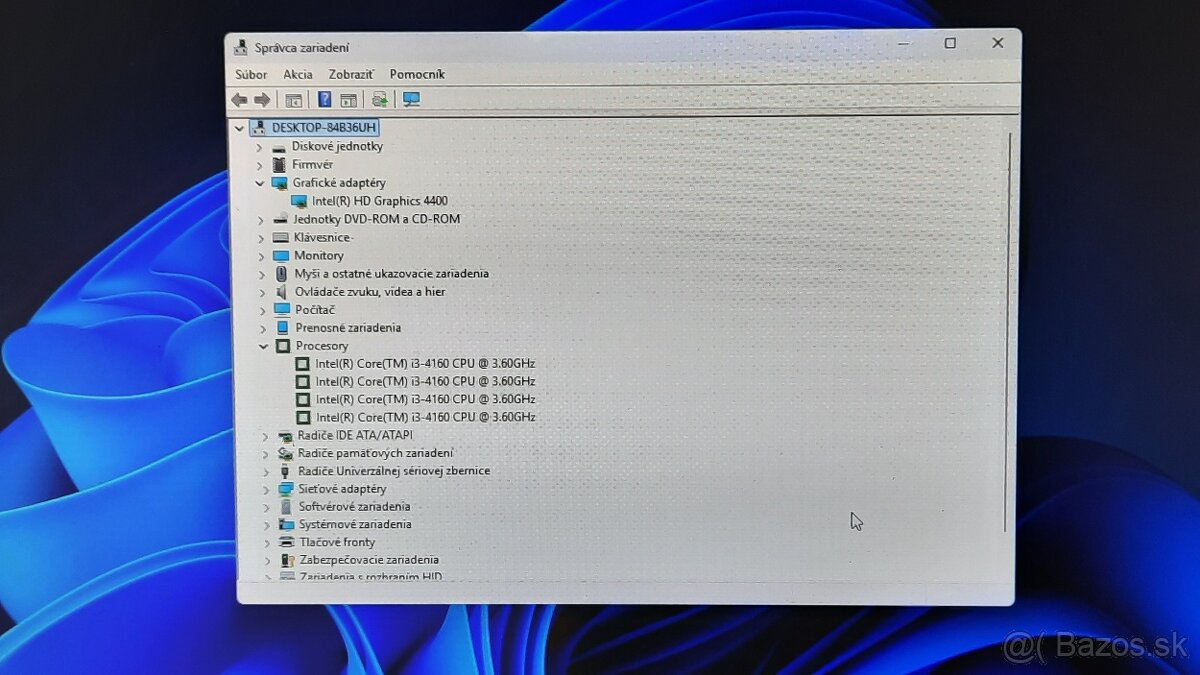Image resolution: width=1200 pixels, height=675 pixels.
Task: Click the Properties toolbar icon
Action: point(348,99)
